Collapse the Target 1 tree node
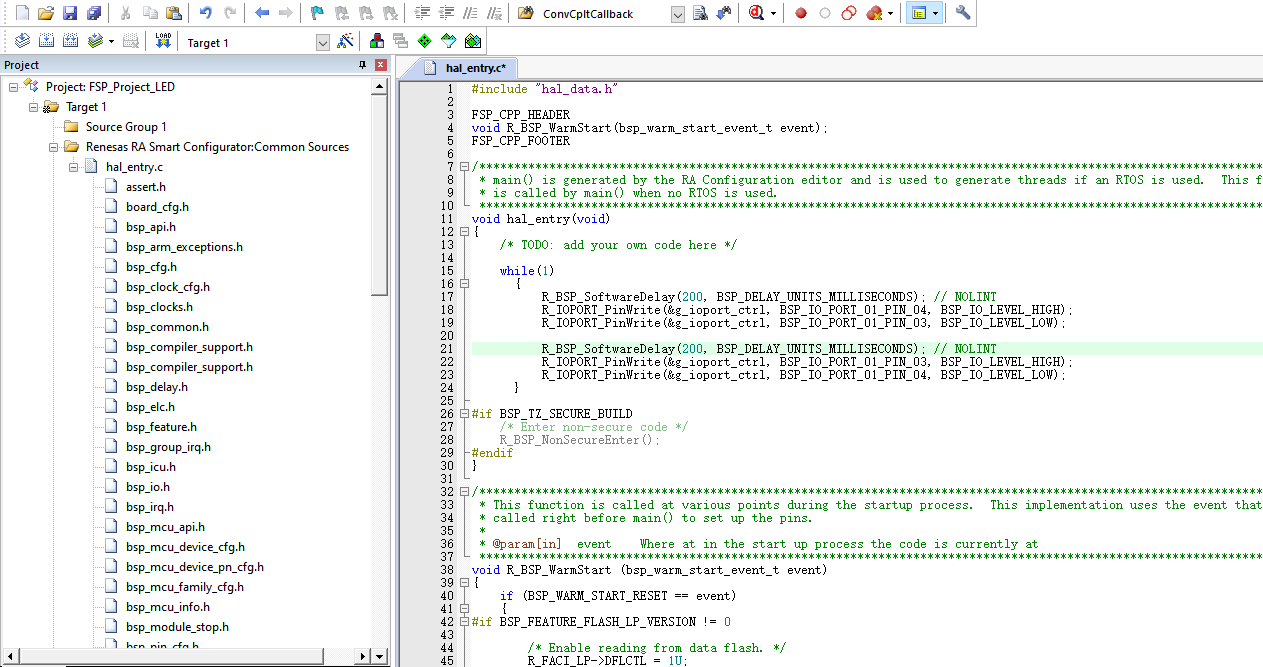This screenshot has height=667, width=1263. click(x=34, y=107)
